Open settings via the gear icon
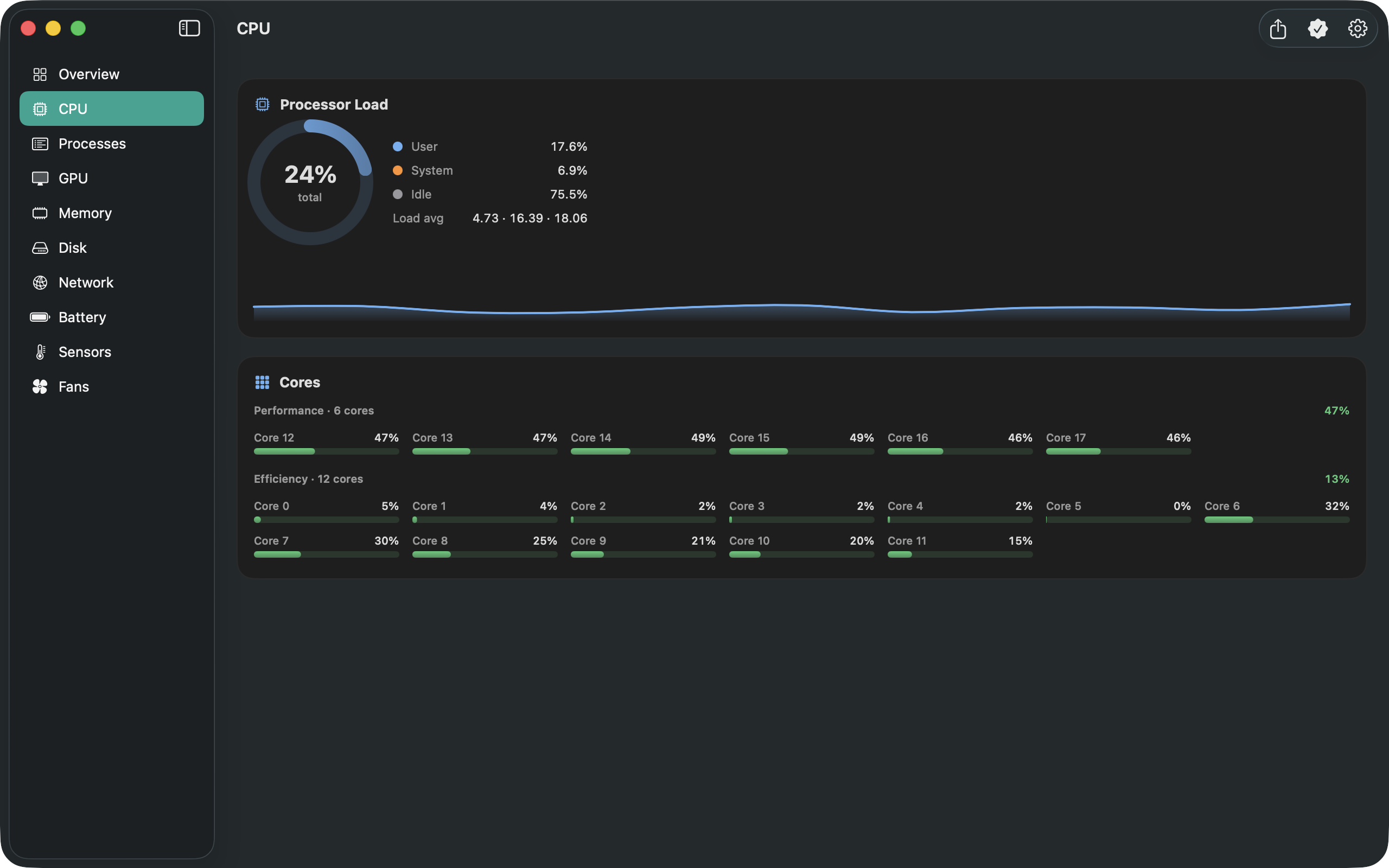This screenshot has width=1389, height=868. 1358,28
